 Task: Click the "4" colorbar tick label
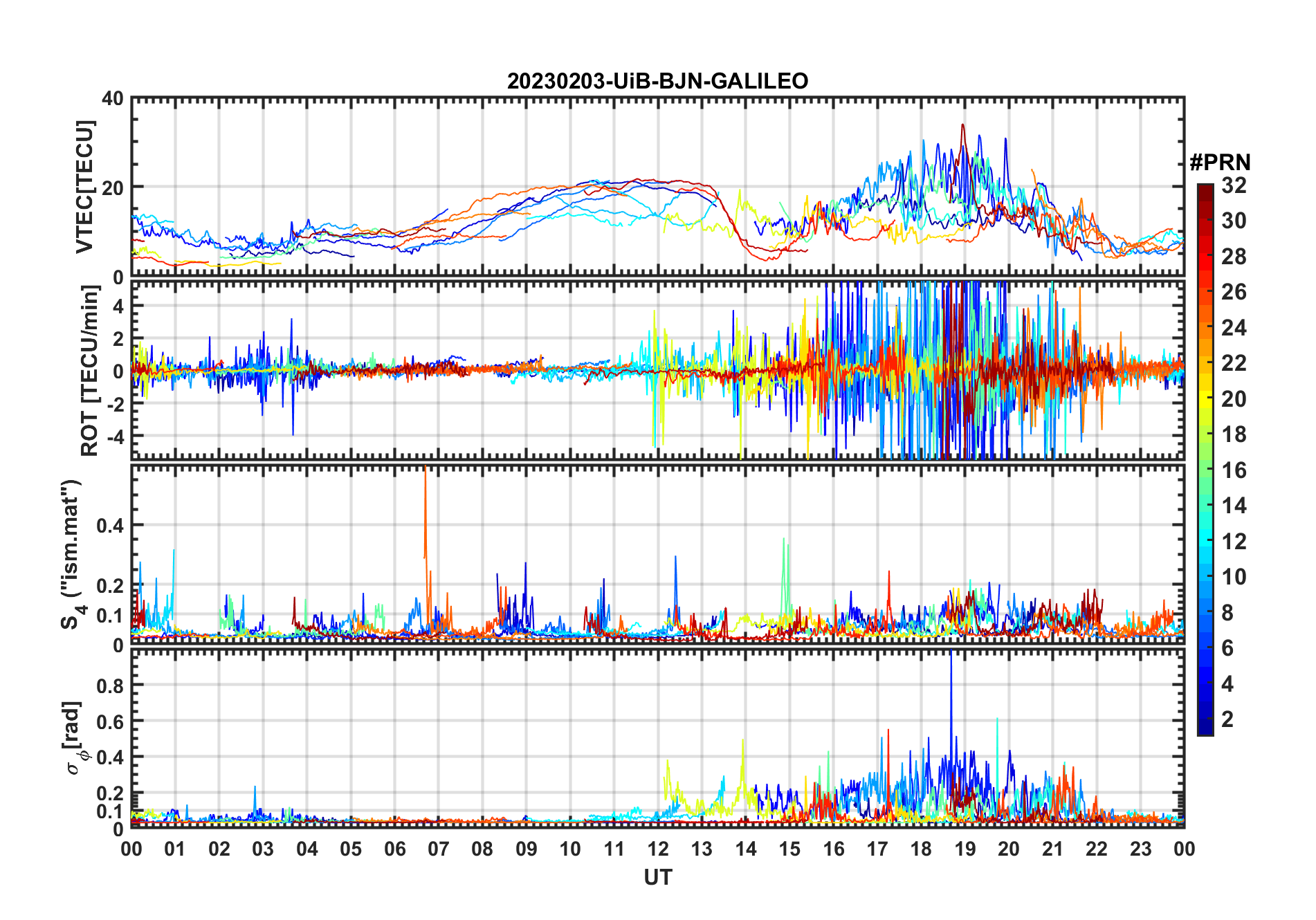1227,684
